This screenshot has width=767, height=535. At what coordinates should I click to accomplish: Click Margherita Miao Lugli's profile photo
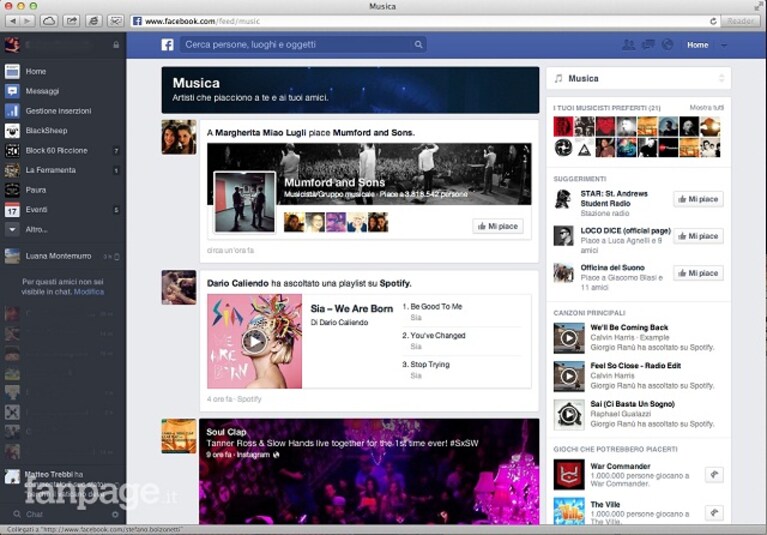179,137
